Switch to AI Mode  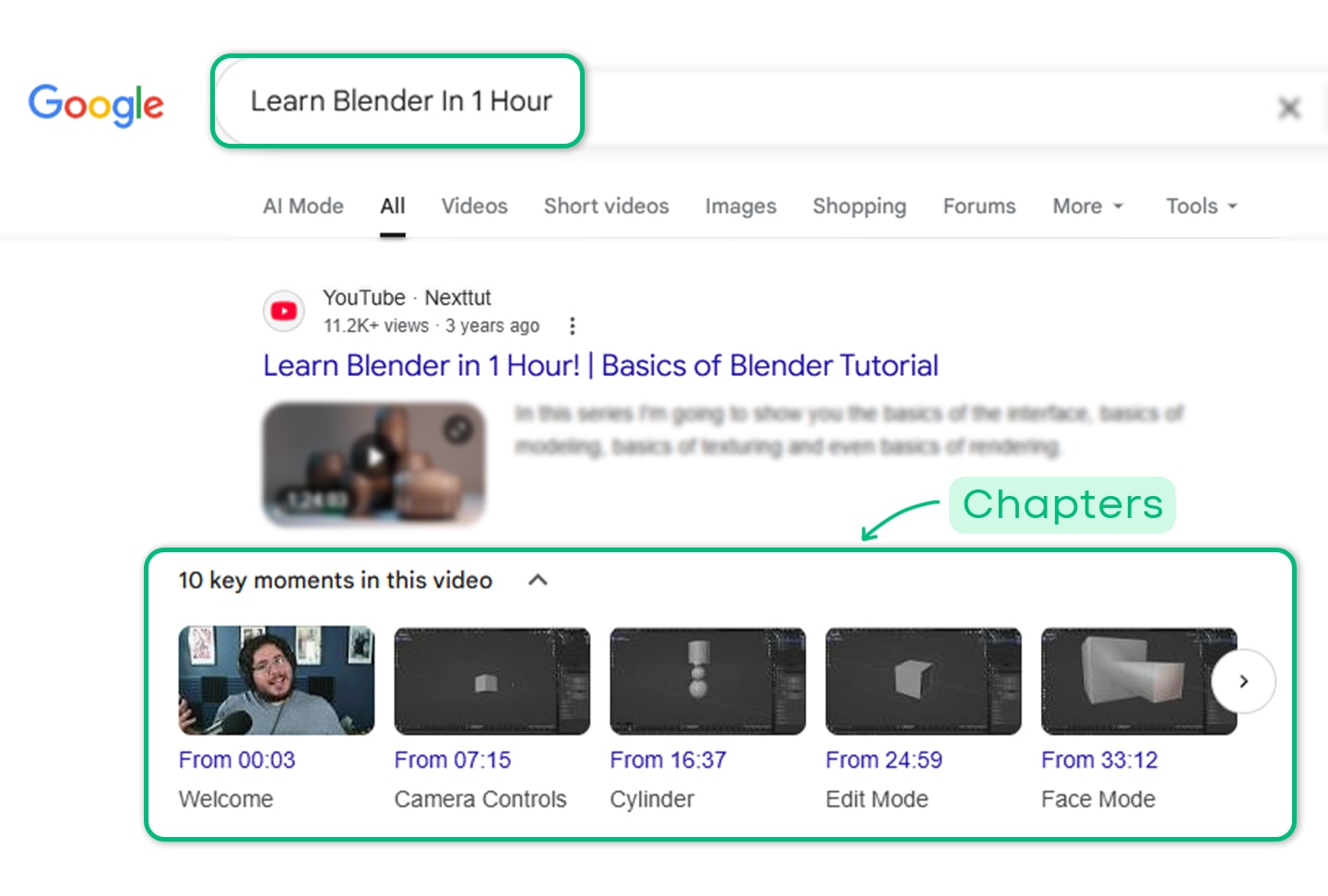(x=302, y=206)
